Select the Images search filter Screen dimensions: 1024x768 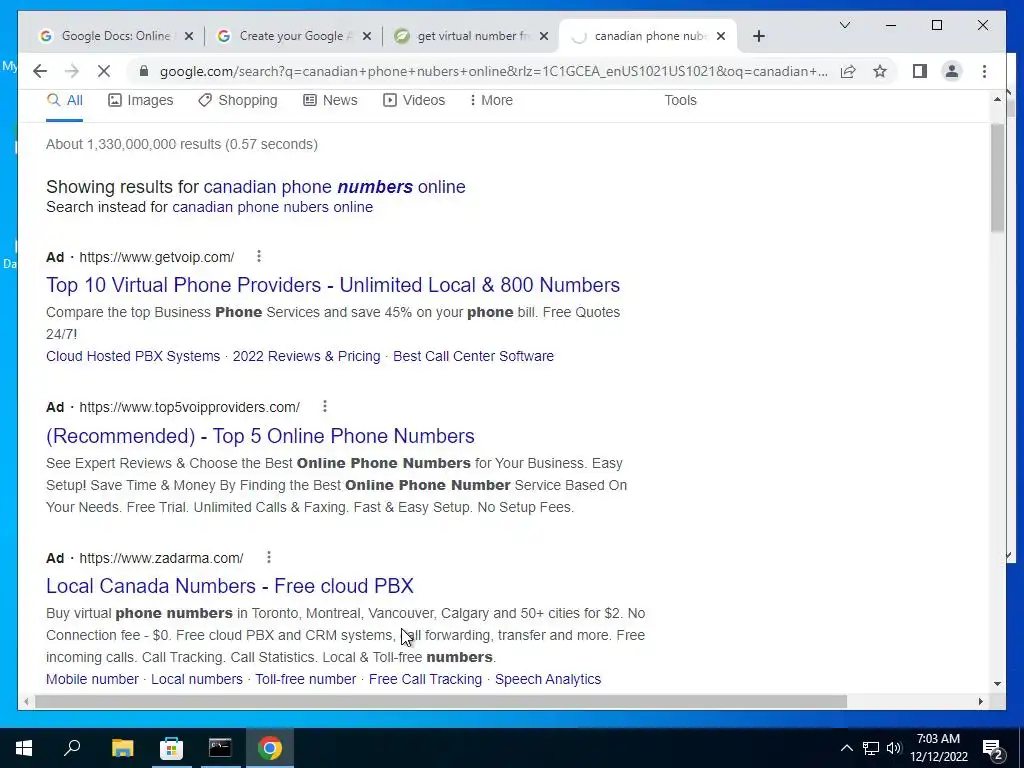140,101
